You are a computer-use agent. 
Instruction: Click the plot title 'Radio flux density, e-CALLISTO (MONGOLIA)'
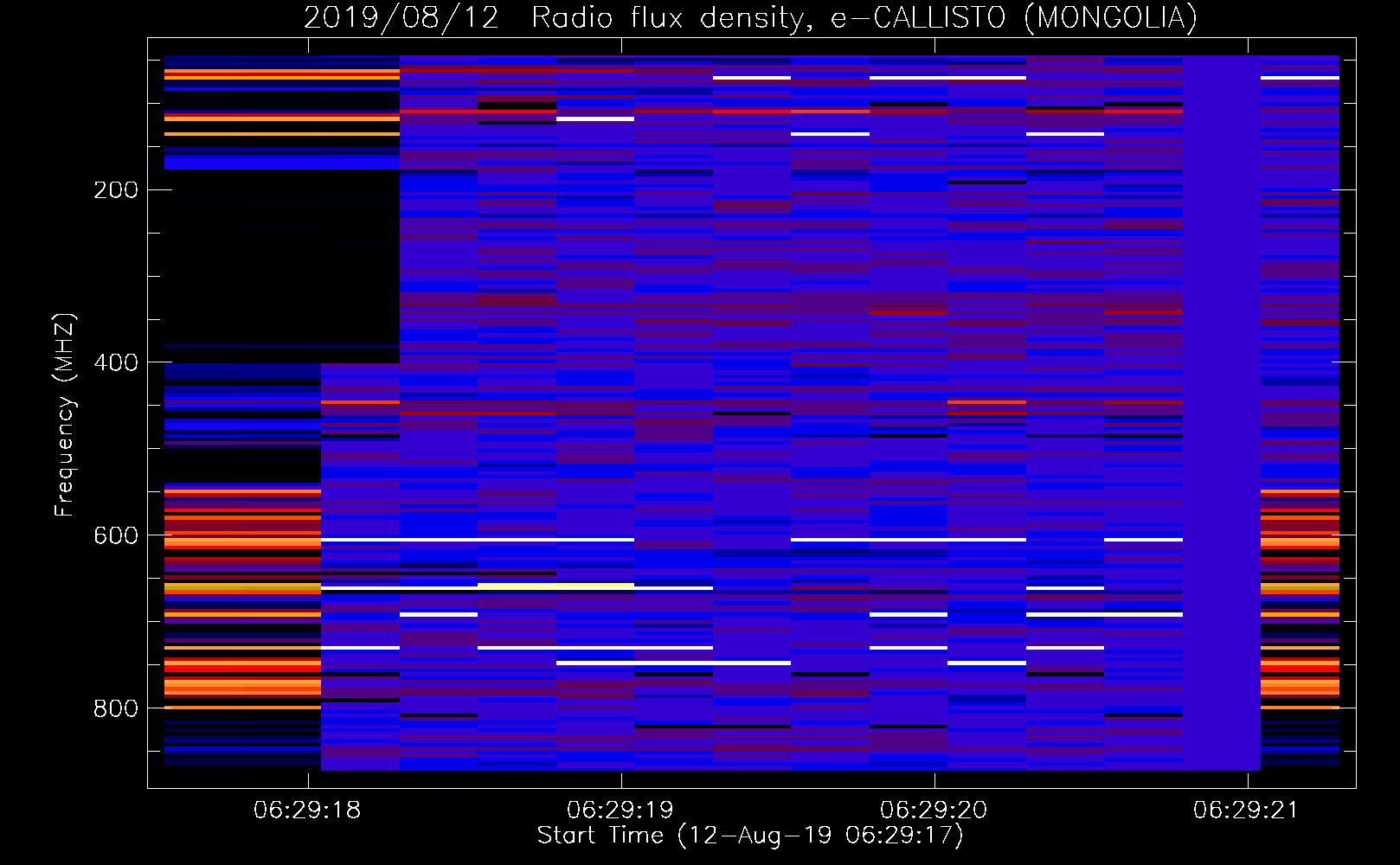864,17
